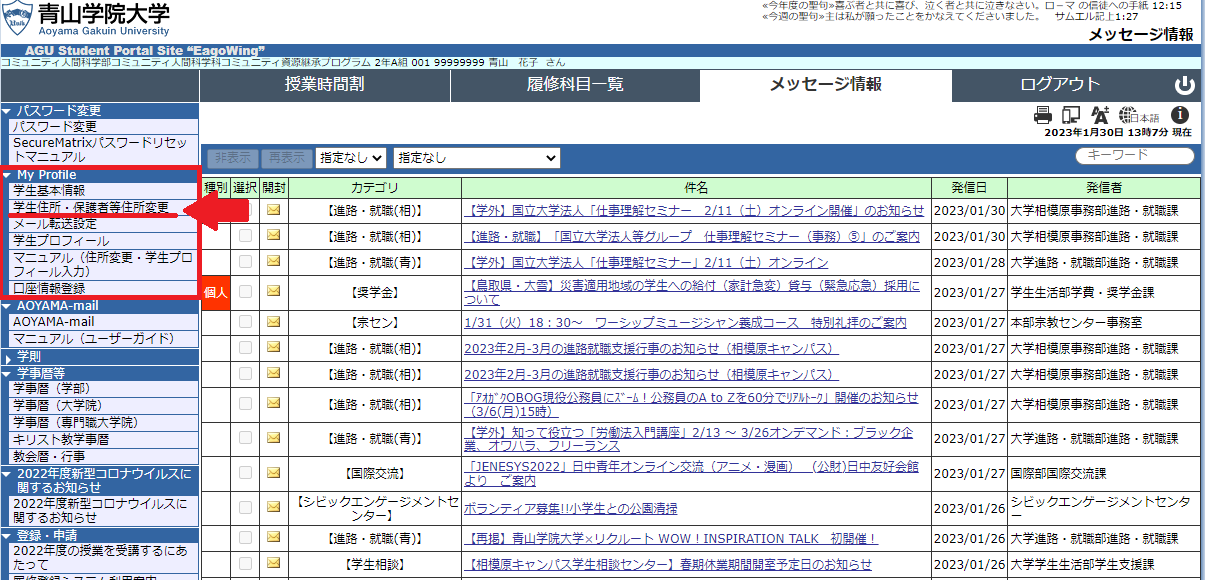
Task: Select checkbox for the OBOG現役公務員 message
Action: click(x=245, y=404)
